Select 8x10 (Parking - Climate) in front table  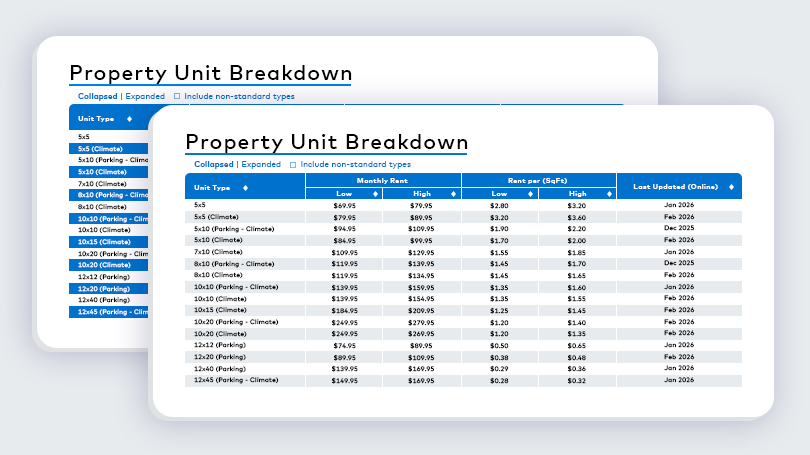tap(463, 263)
